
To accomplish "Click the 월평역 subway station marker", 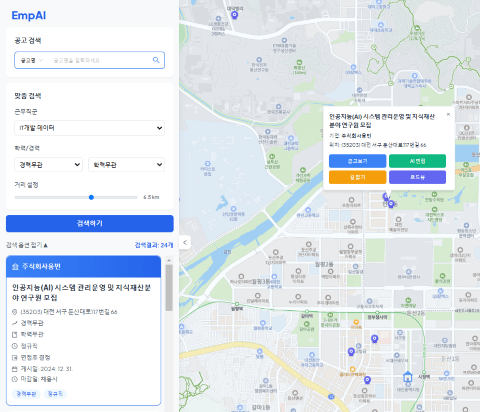I will point(237,304).
